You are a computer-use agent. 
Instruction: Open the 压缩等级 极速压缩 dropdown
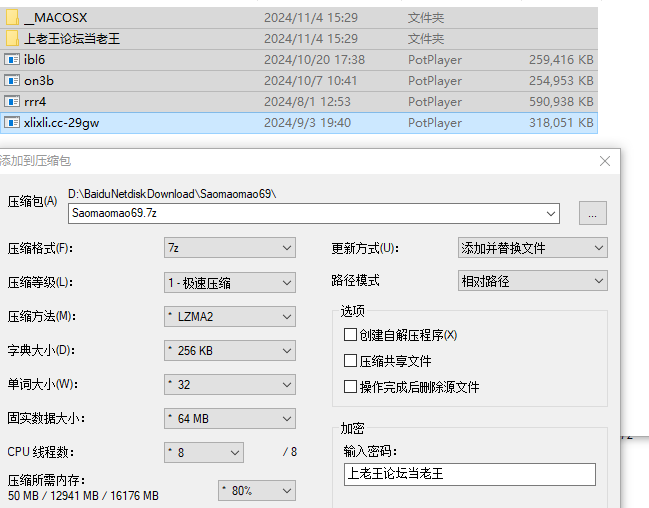click(x=230, y=283)
